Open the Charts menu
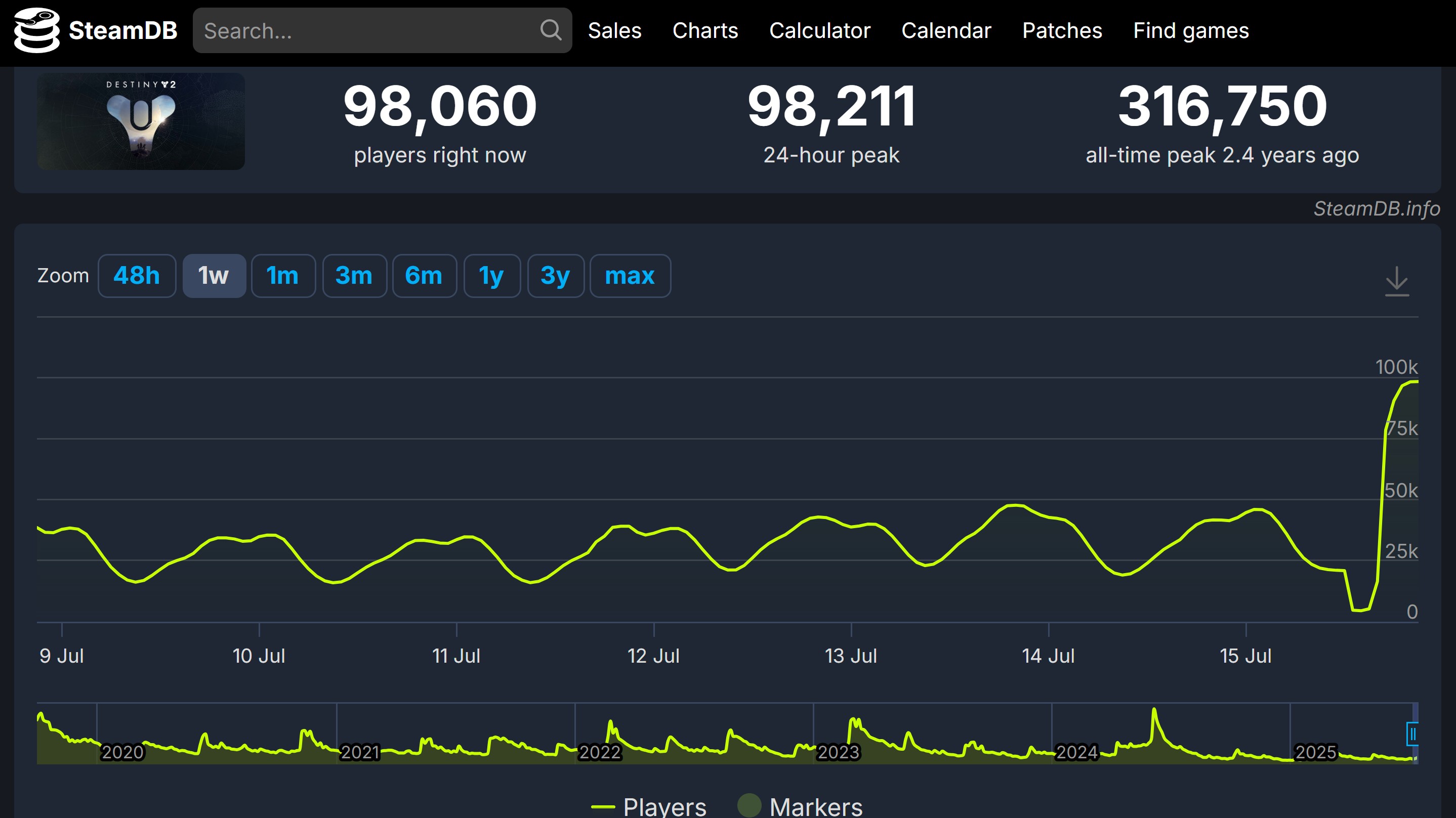 tap(705, 30)
